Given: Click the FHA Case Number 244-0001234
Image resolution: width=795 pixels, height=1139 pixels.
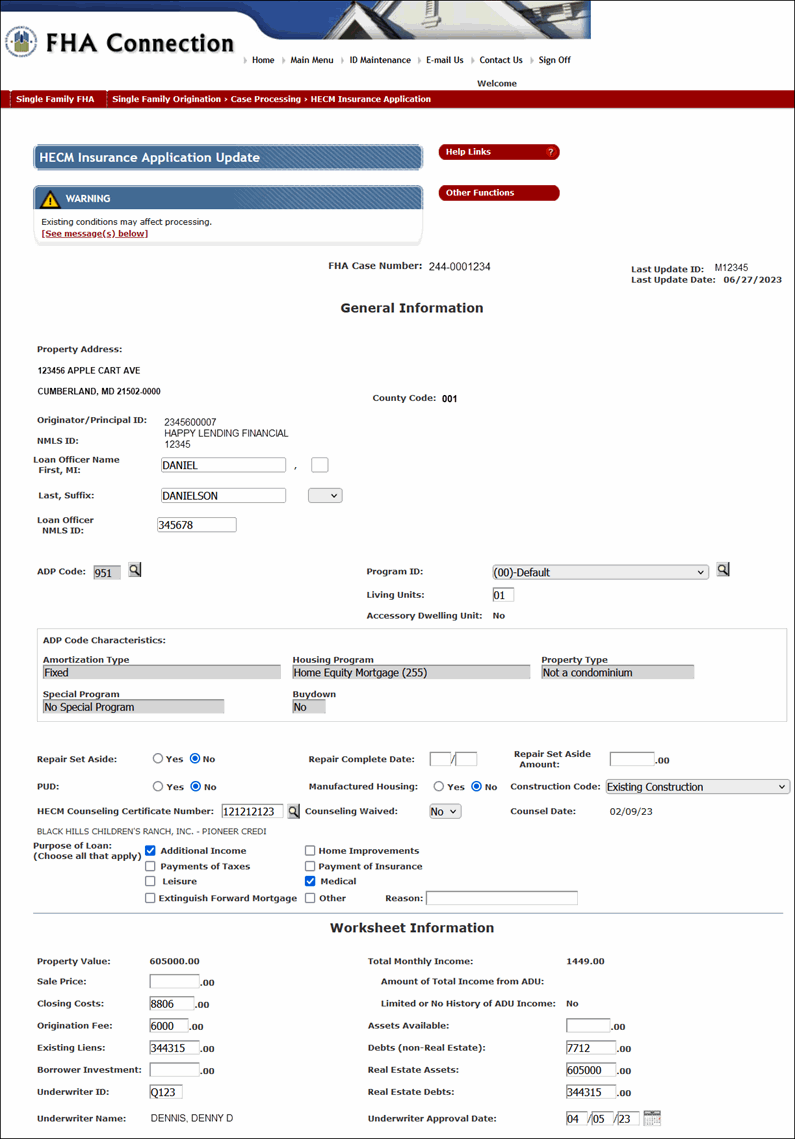Looking at the screenshot, I should (459, 267).
